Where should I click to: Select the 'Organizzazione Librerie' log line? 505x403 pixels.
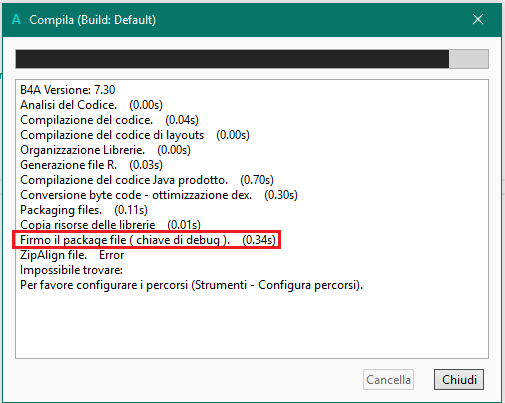[105, 150]
